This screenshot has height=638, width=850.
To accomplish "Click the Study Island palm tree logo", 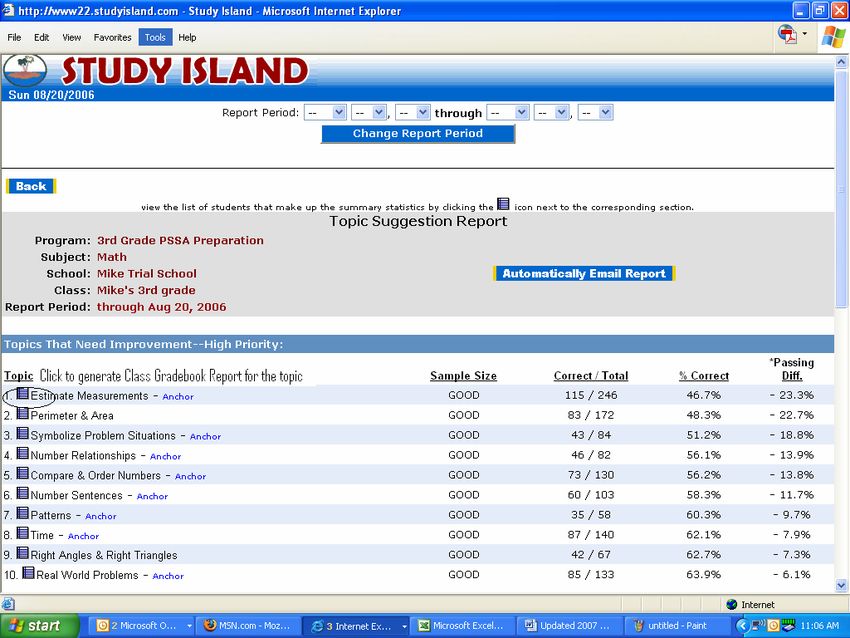I will 25,70.
